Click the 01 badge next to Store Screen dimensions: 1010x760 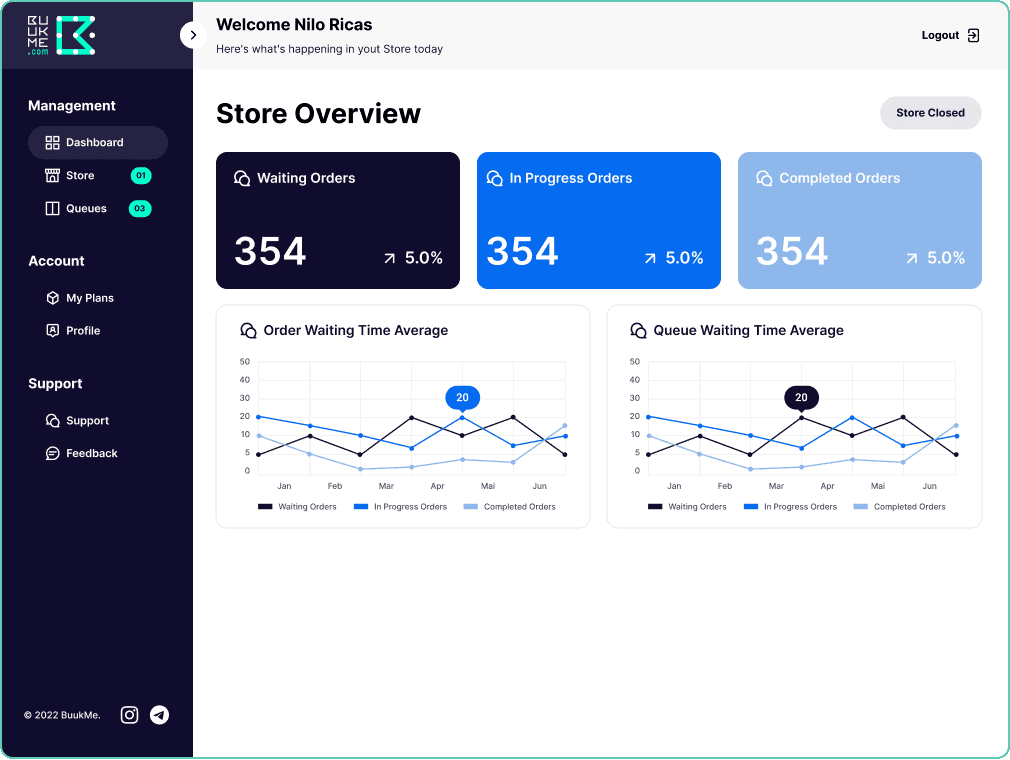point(141,175)
